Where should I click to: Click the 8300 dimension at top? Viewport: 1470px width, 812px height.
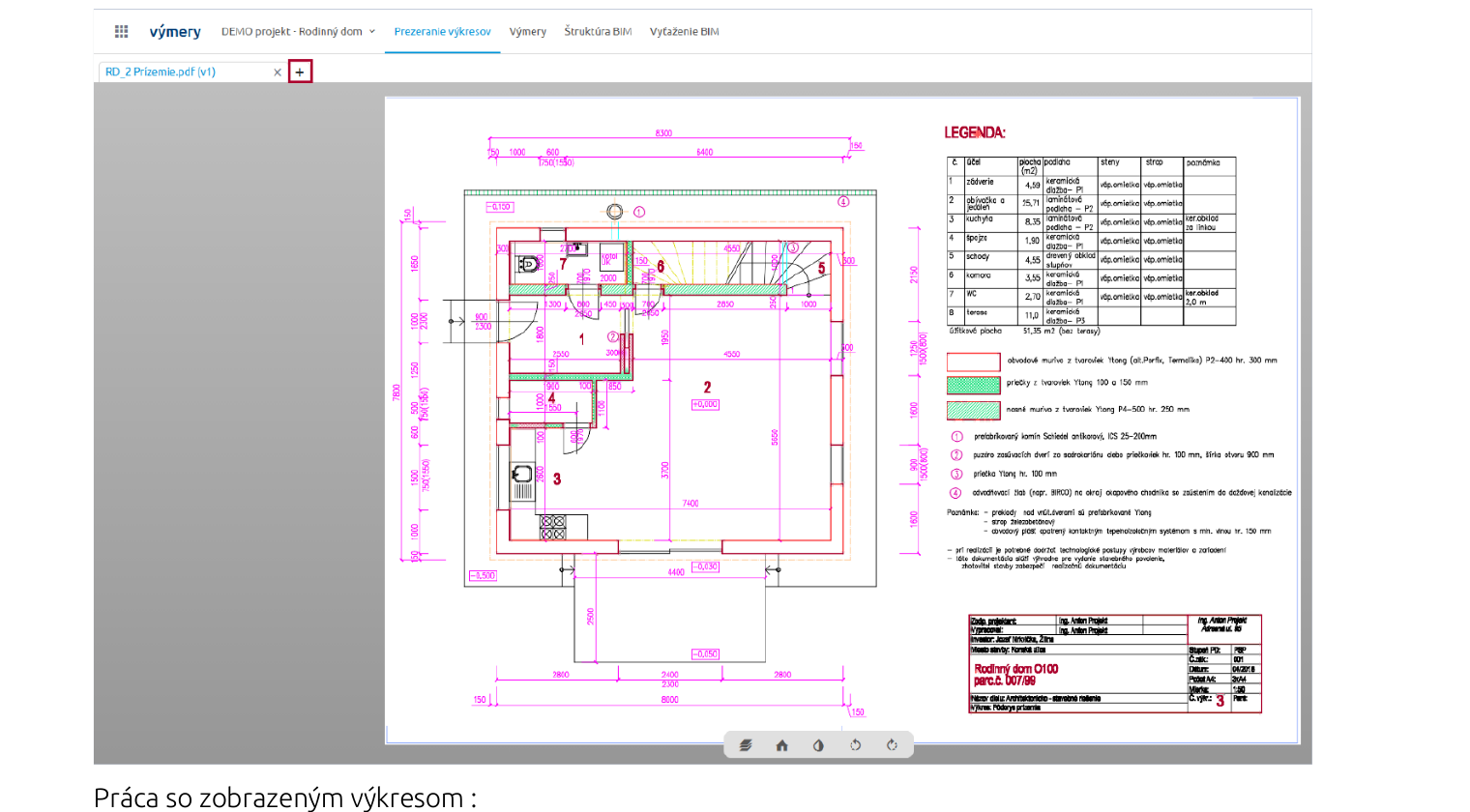click(663, 133)
